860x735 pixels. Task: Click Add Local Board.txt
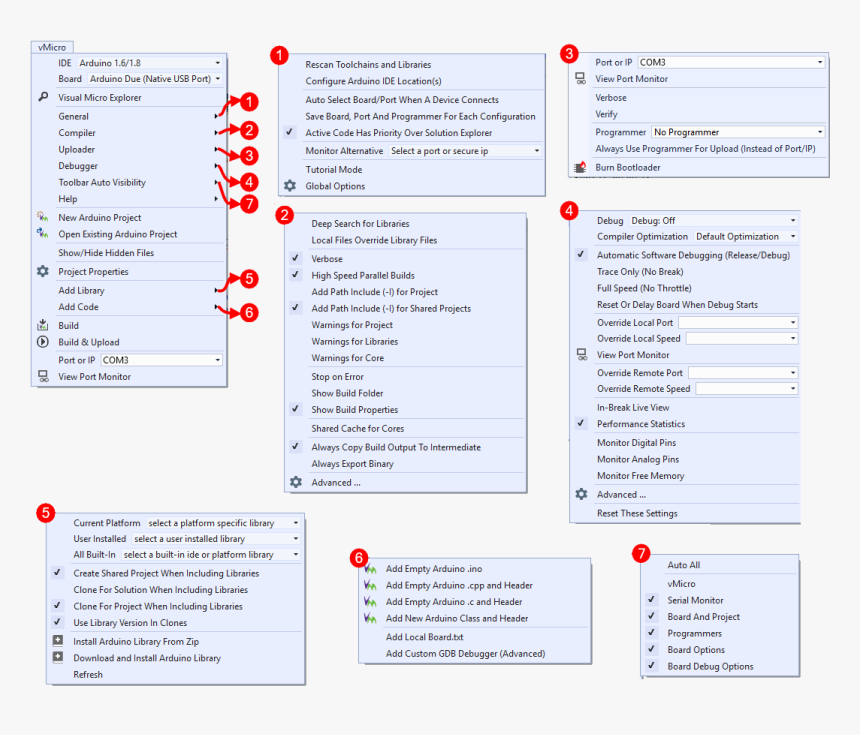[425, 637]
